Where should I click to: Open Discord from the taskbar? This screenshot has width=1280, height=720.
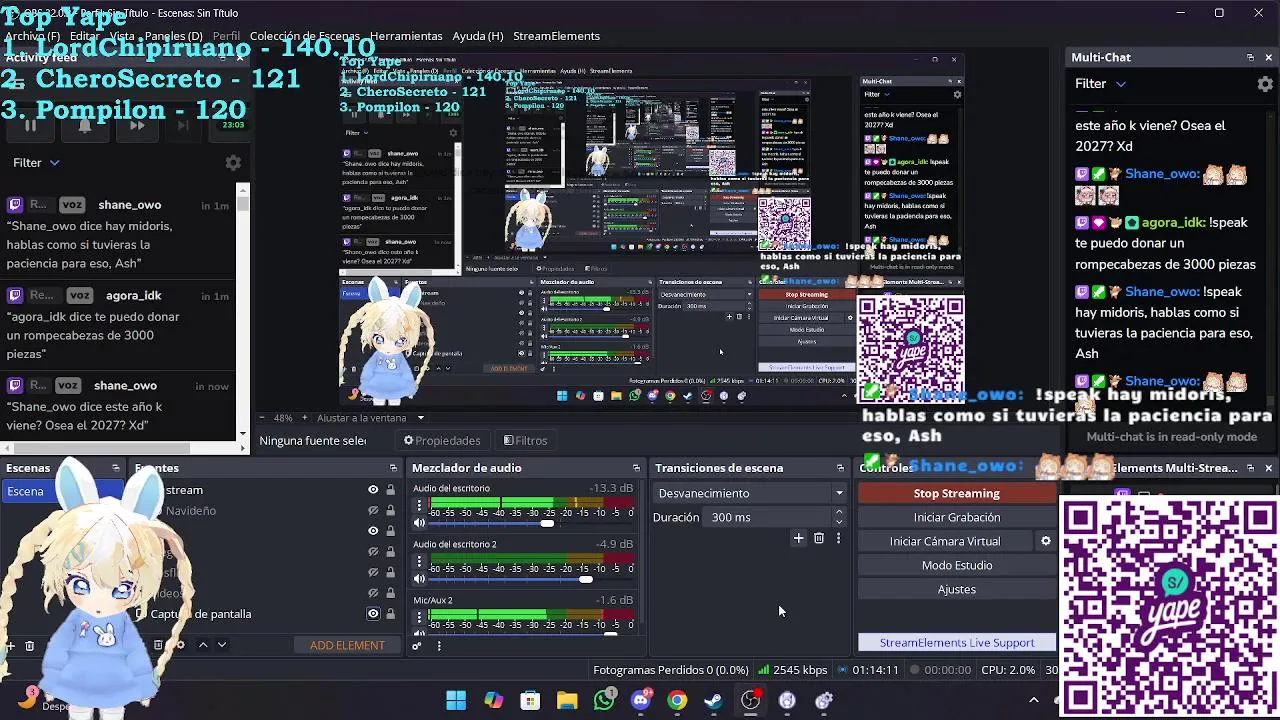tap(641, 700)
